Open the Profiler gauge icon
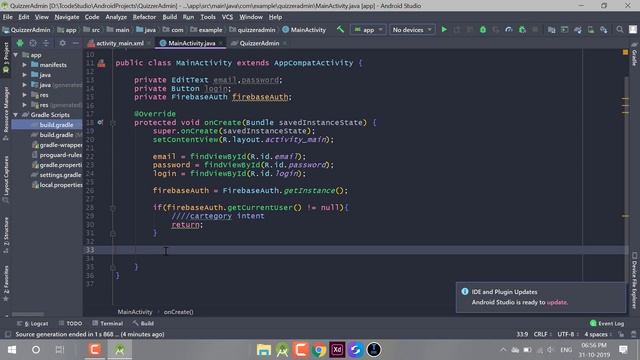Screen dimensions: 640x360 point(509,30)
